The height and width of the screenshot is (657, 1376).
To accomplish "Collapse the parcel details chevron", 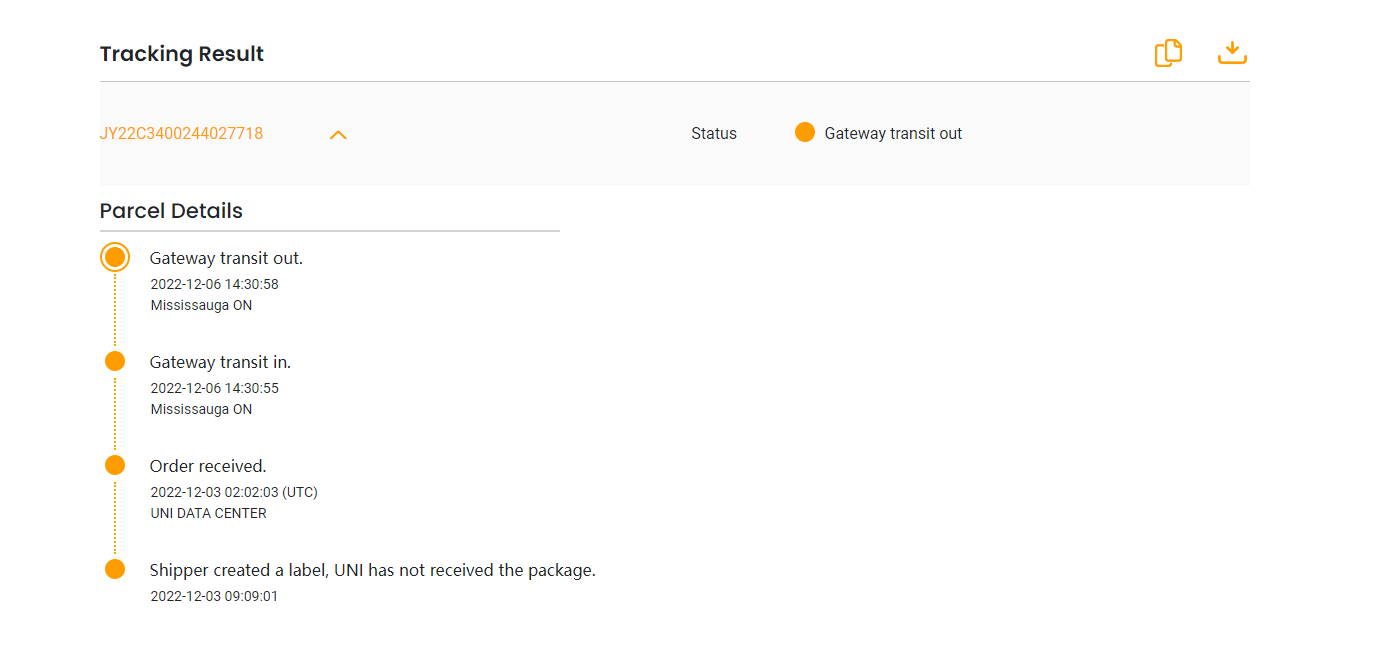I will [338, 134].
